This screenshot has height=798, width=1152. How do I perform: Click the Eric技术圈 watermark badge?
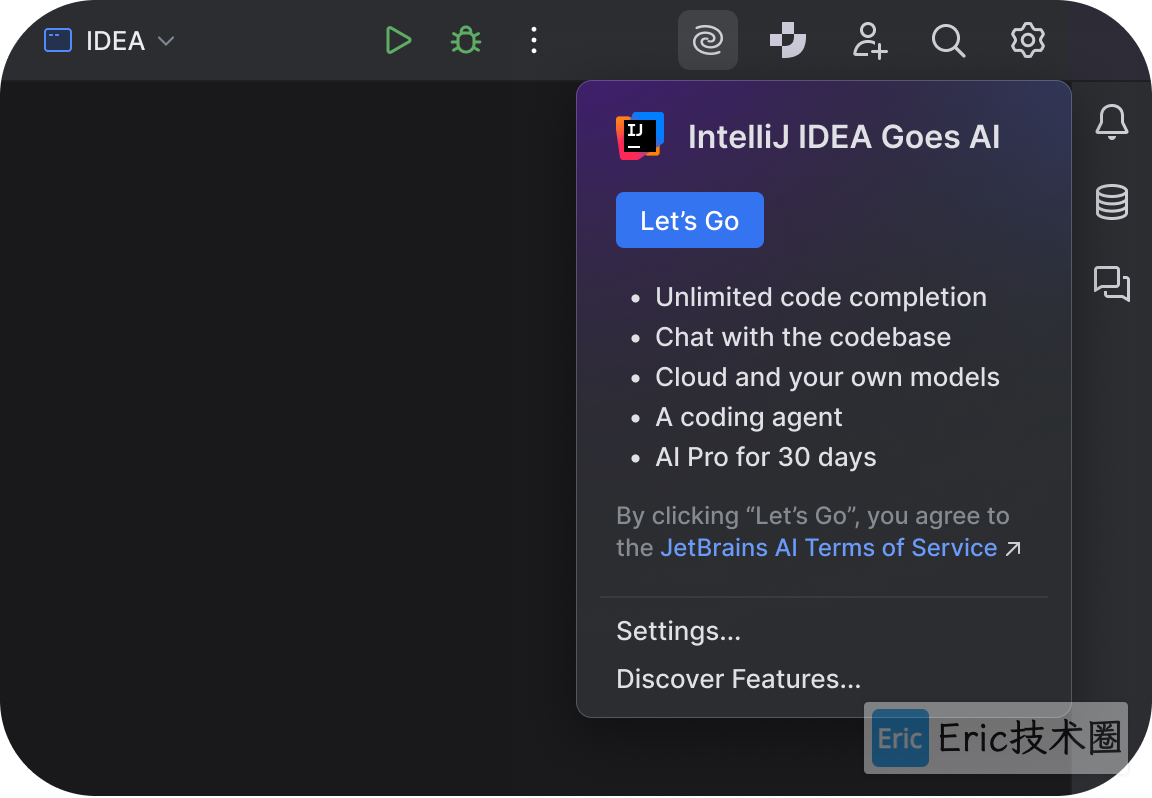tap(996, 738)
